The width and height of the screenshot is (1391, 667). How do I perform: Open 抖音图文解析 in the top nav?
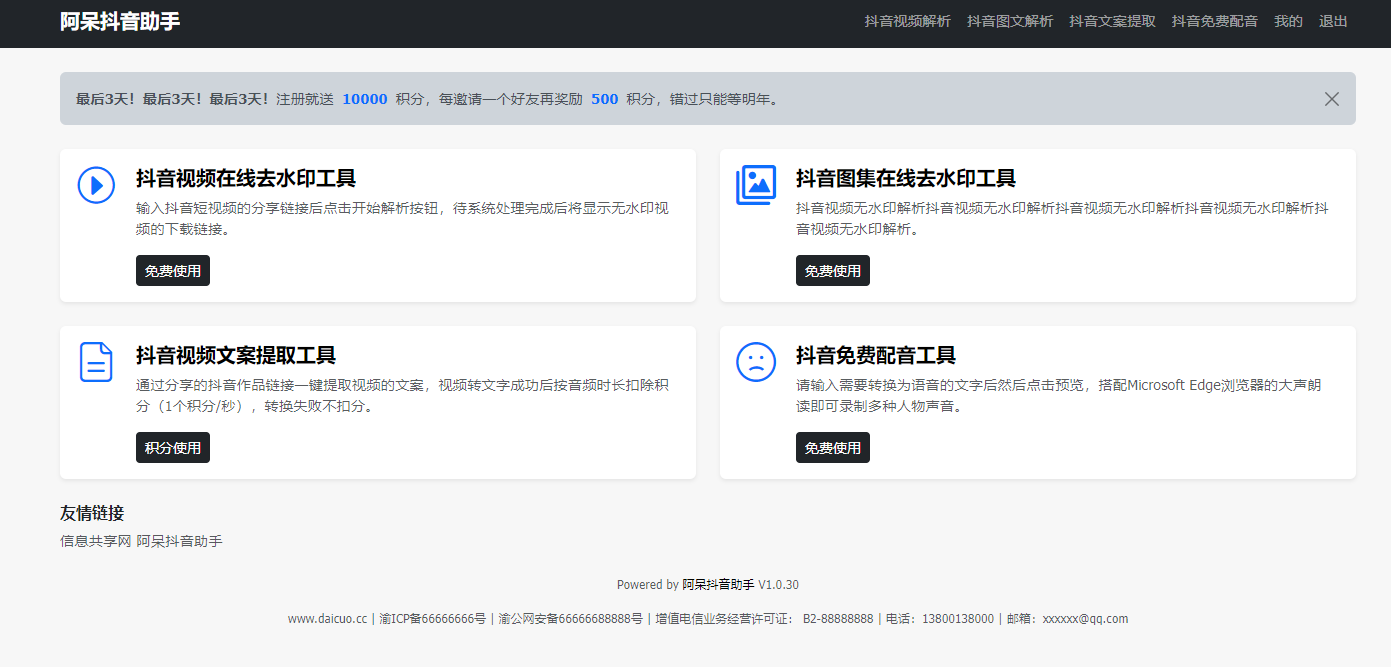[1010, 21]
